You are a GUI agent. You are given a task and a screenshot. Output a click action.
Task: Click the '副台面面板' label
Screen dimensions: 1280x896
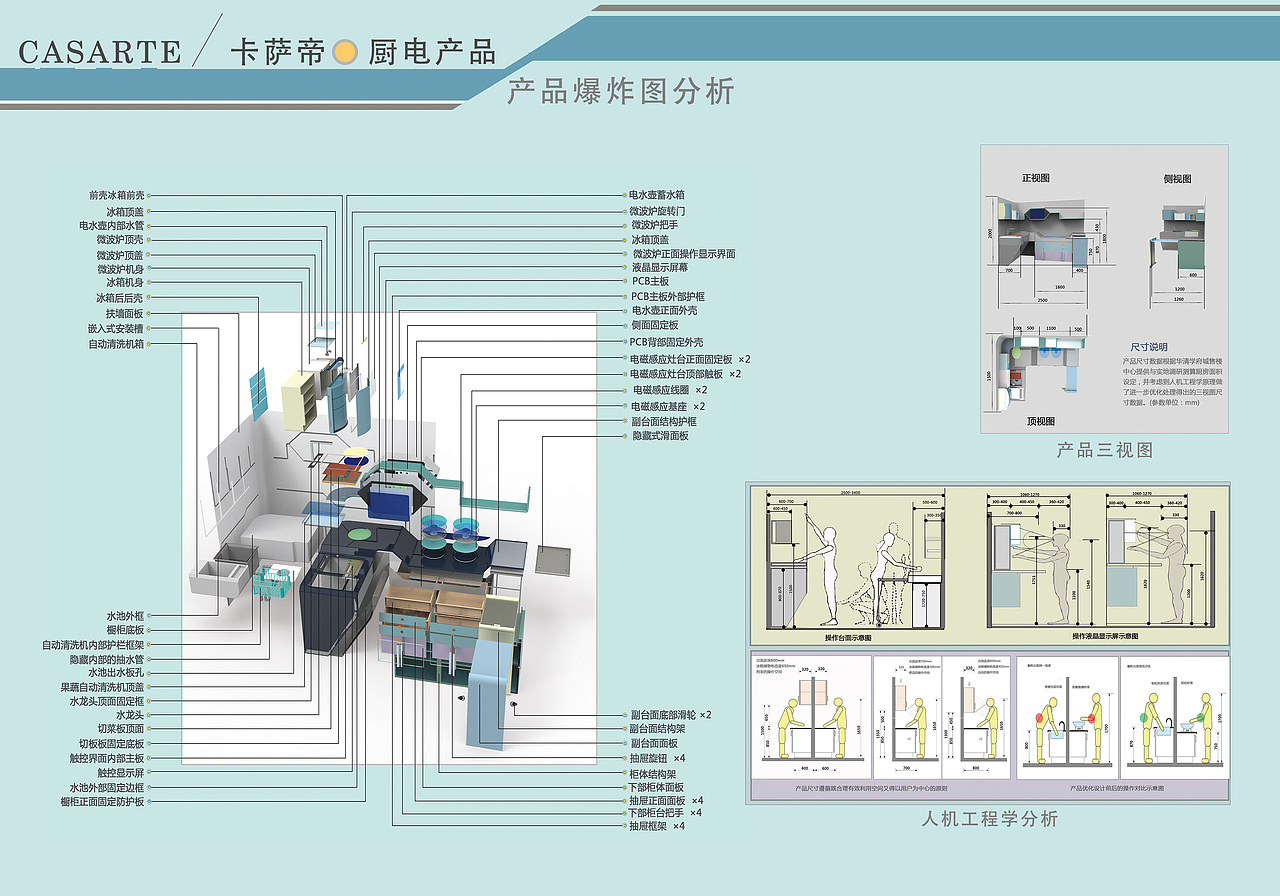[654, 744]
